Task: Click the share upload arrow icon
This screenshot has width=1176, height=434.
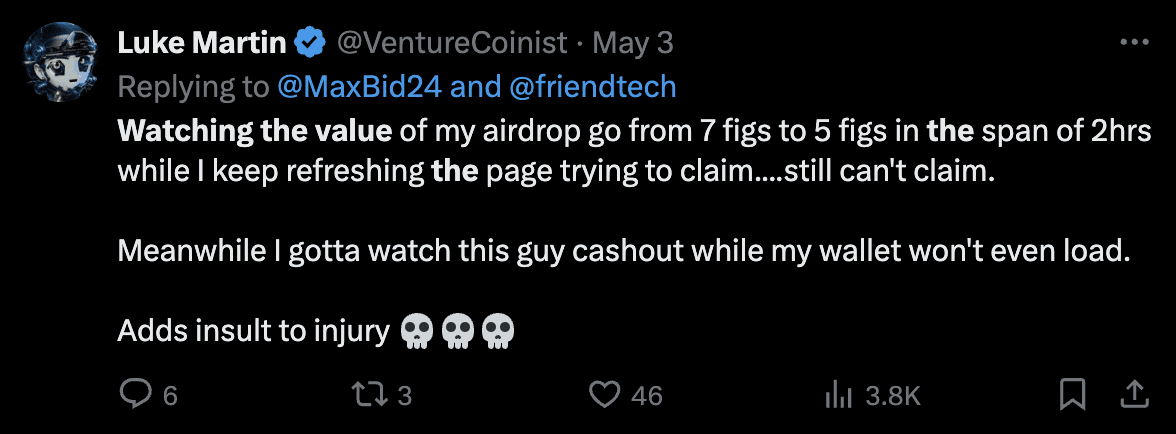Action: [1133, 394]
